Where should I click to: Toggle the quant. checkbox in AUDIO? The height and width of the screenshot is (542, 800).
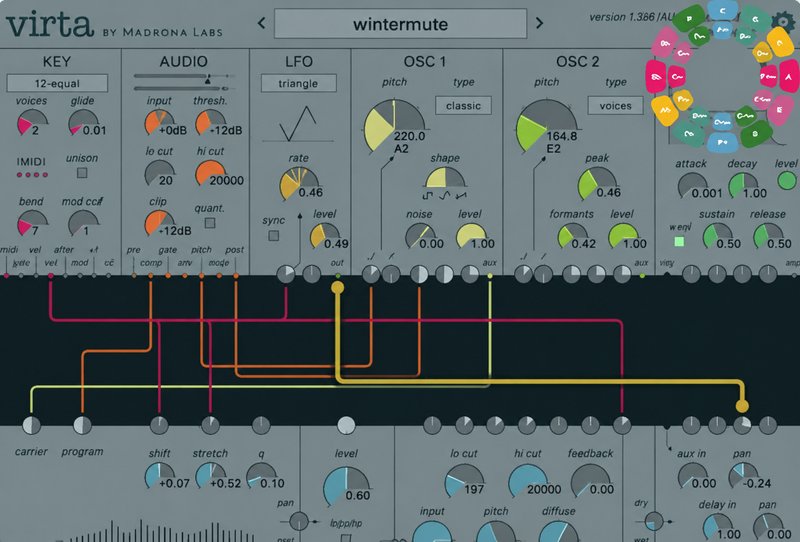point(210,223)
